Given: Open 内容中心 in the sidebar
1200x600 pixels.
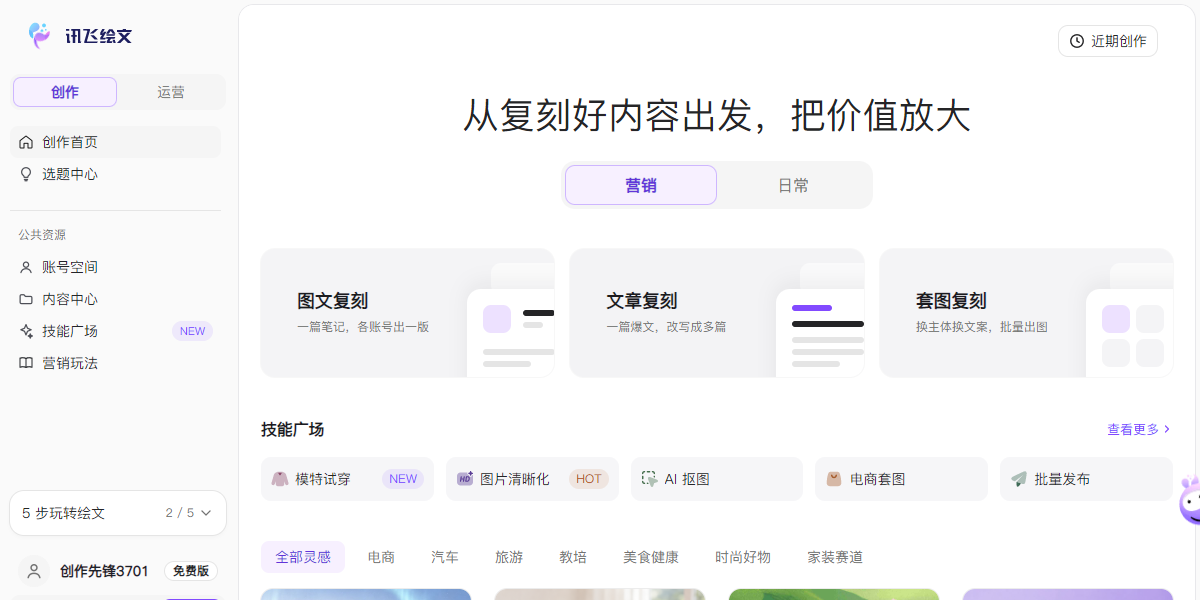Looking at the screenshot, I should click(115, 299).
